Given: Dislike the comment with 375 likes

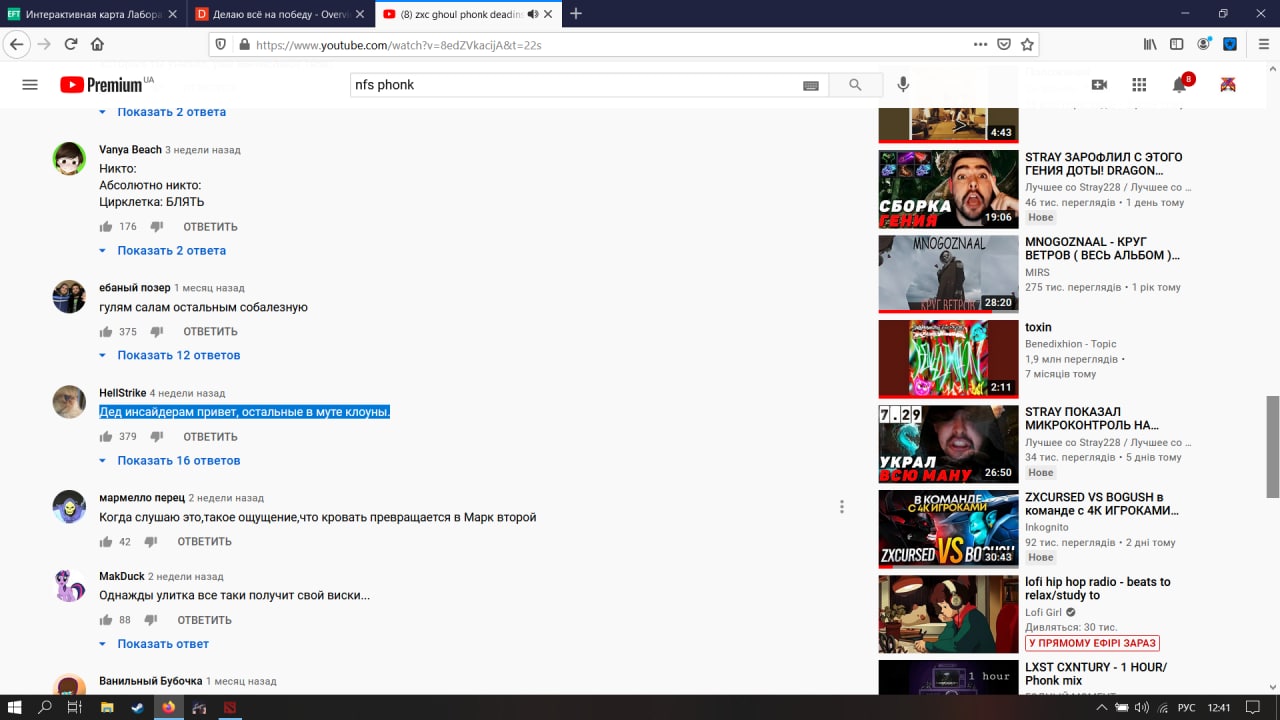Looking at the screenshot, I should pos(156,331).
